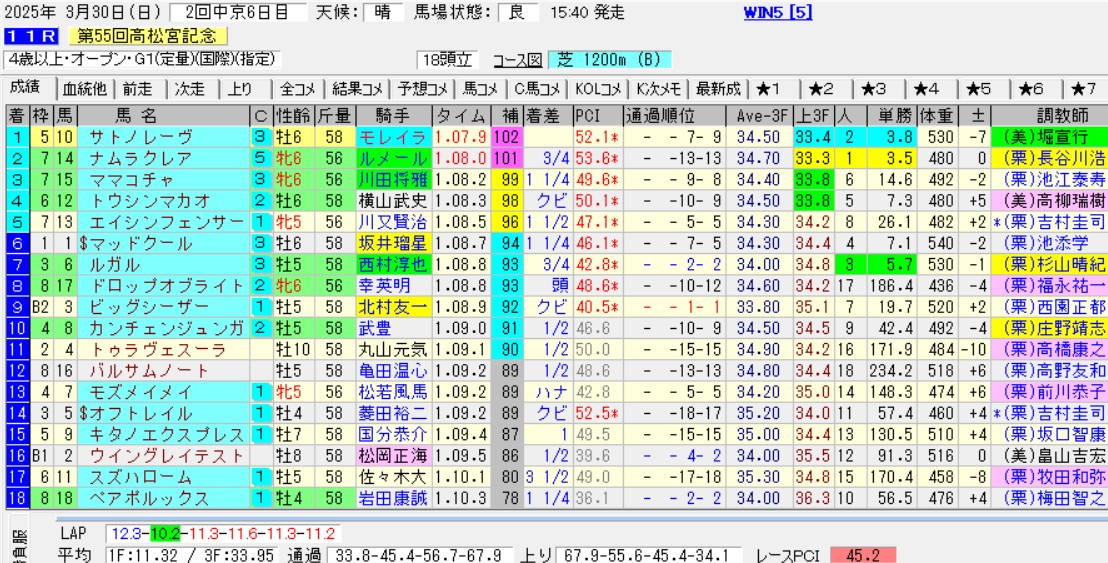Click the C column mark for ナムラクレア
Screen dimensions: 1108x563
point(260,157)
